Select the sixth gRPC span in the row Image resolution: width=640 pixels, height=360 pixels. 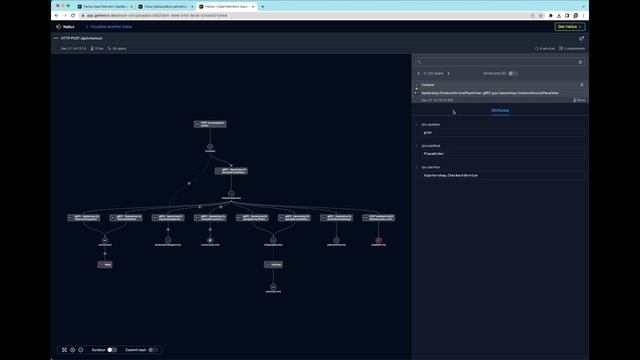click(294, 218)
